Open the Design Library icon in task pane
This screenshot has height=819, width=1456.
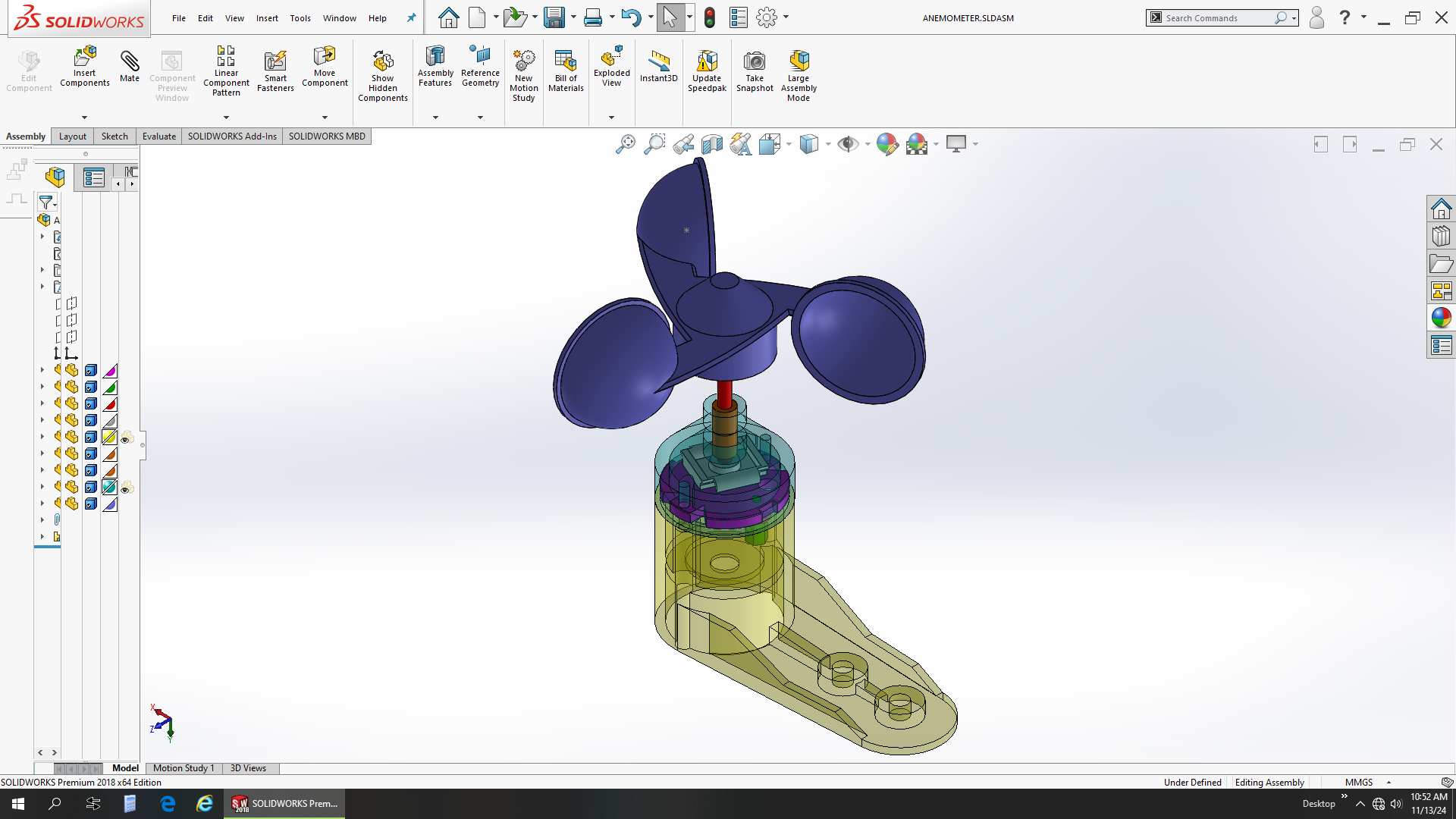1441,236
